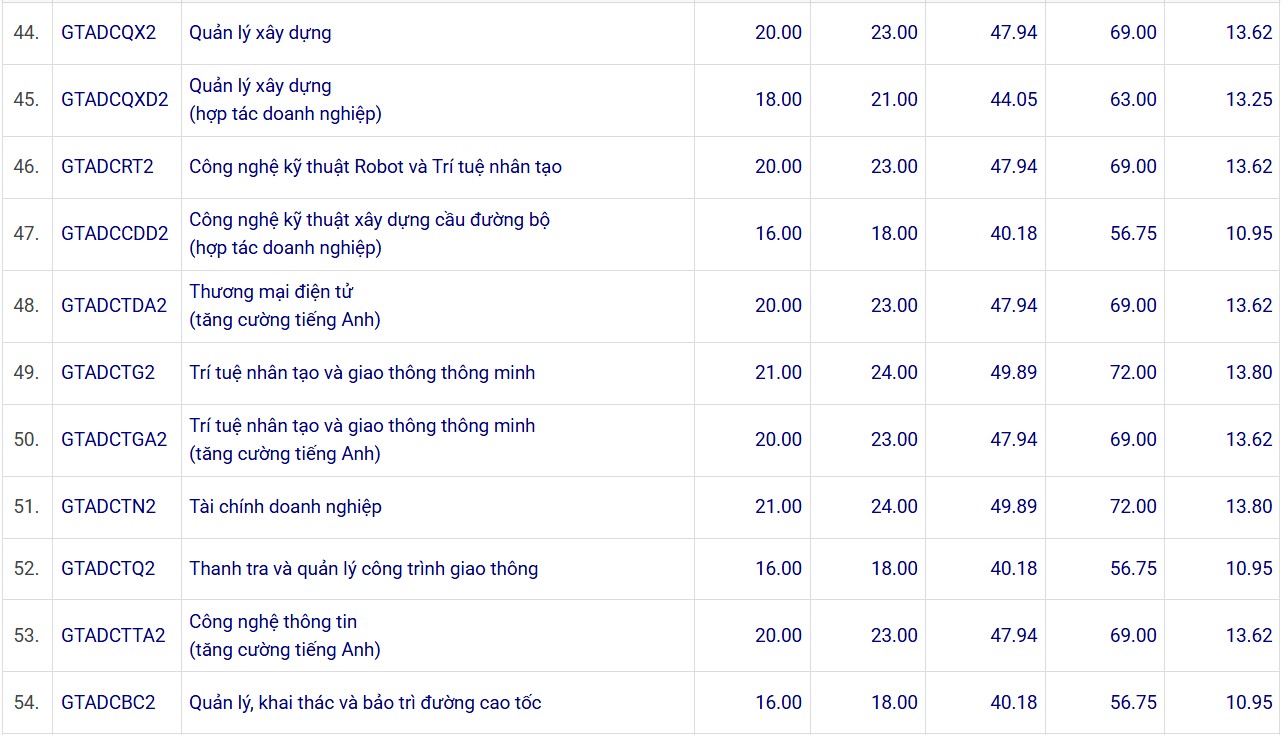The height and width of the screenshot is (735, 1282).
Task: Click 72.00 in the Tài chính doanh nghiệp row
Action: click(1132, 506)
